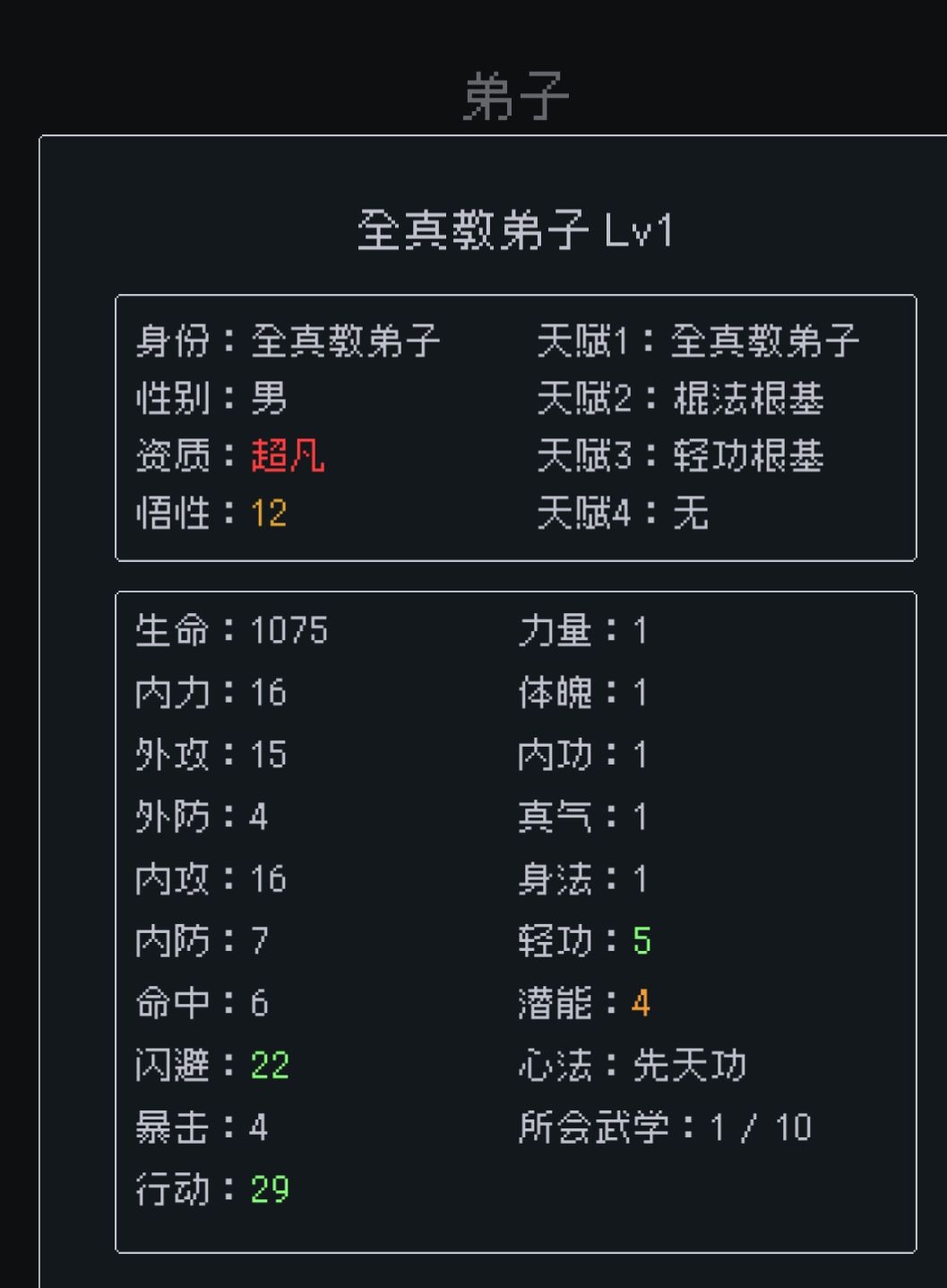947x1288 pixels.
Task: Click the empty 天赋4 slot 无
Action: 690,514
